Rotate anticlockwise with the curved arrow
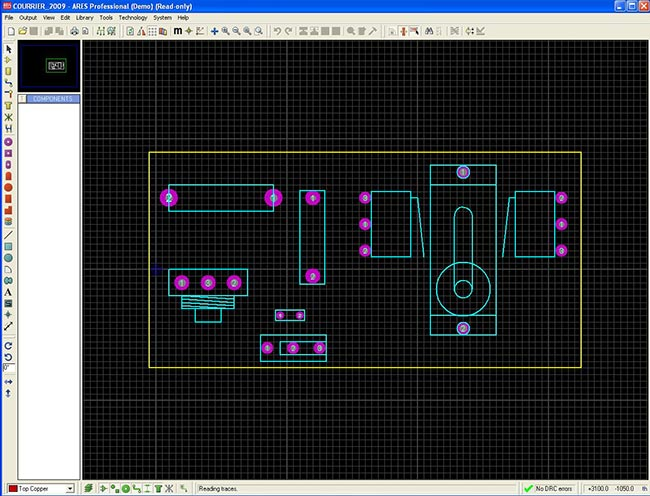Screen dimensions: 650x496 pos(8,357)
